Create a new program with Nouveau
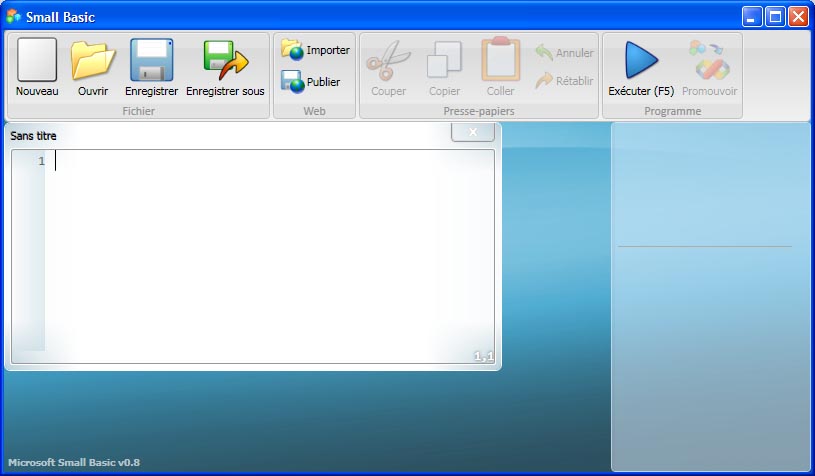 (37, 67)
